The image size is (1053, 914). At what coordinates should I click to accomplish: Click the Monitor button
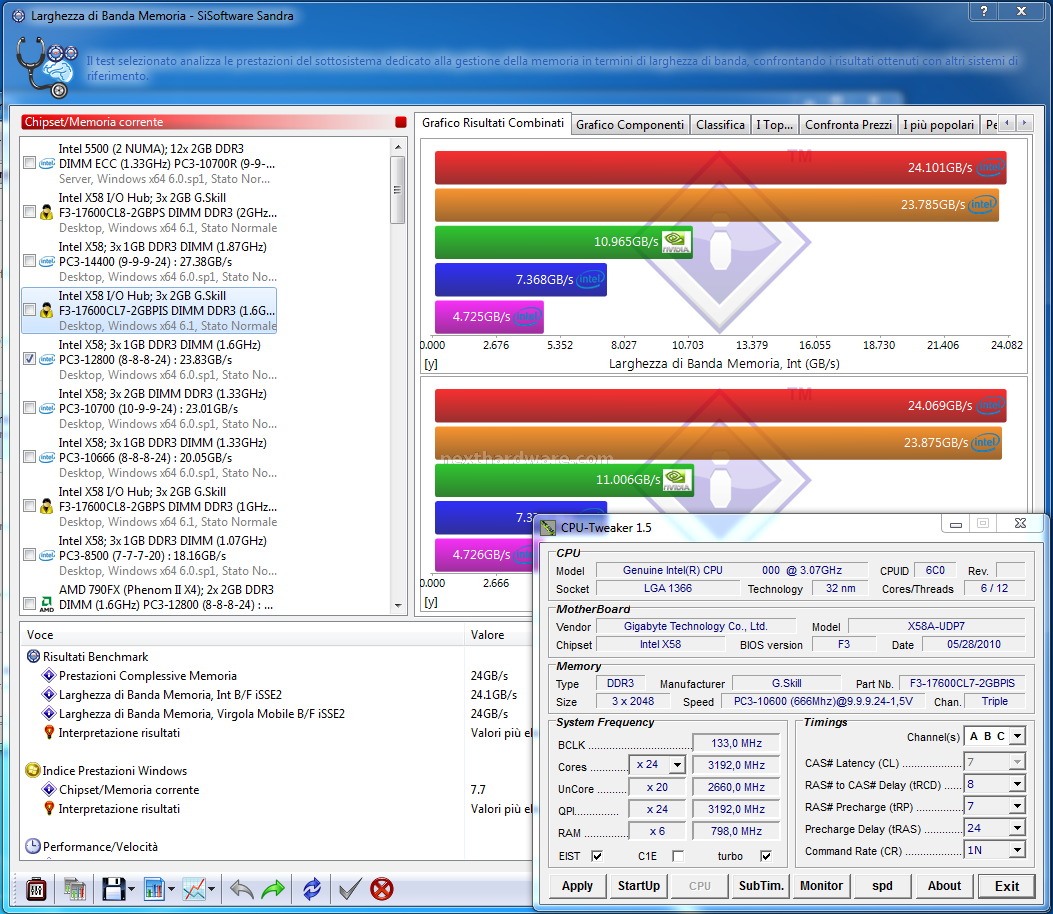(x=821, y=886)
